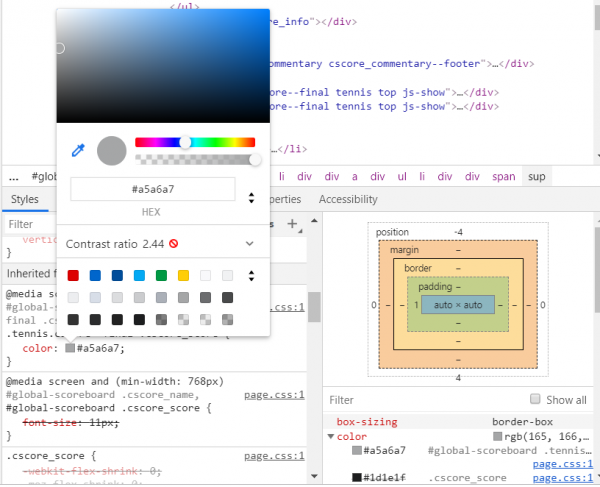600x487 pixels.
Task: Click the border label in box model
Action: 418,268
